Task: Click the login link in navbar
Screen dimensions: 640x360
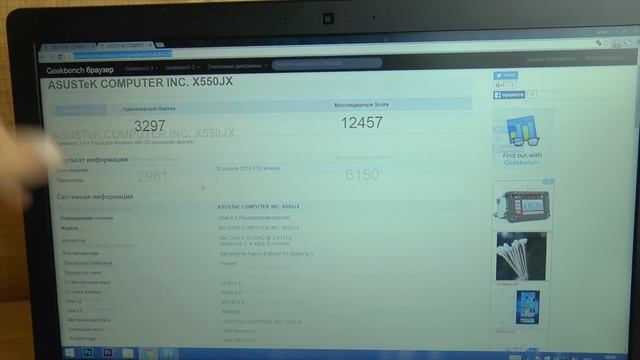Action: click(x=604, y=58)
